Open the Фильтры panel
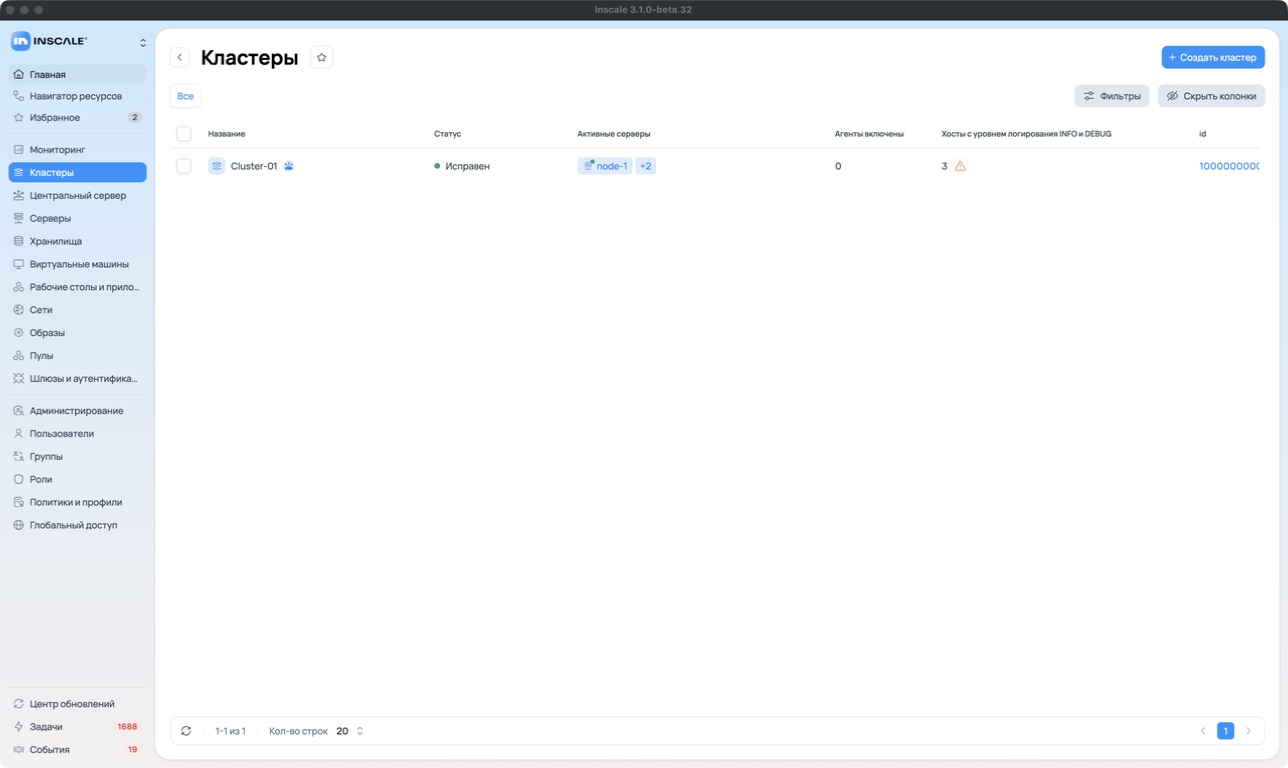Viewport: 1288px width, 768px height. (x=1112, y=96)
